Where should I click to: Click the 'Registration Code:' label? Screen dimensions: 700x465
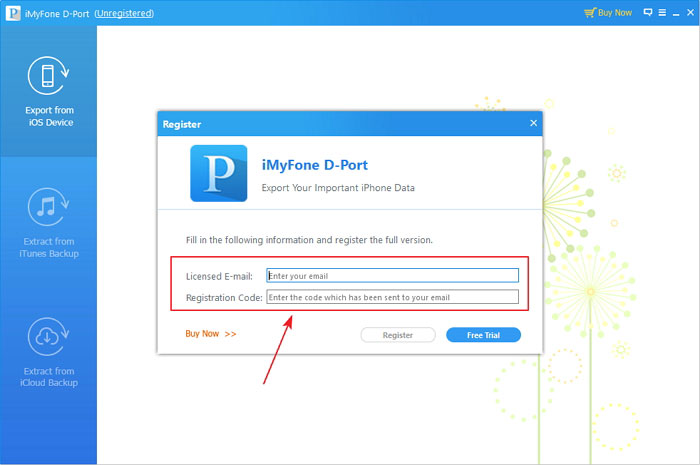coord(224,298)
